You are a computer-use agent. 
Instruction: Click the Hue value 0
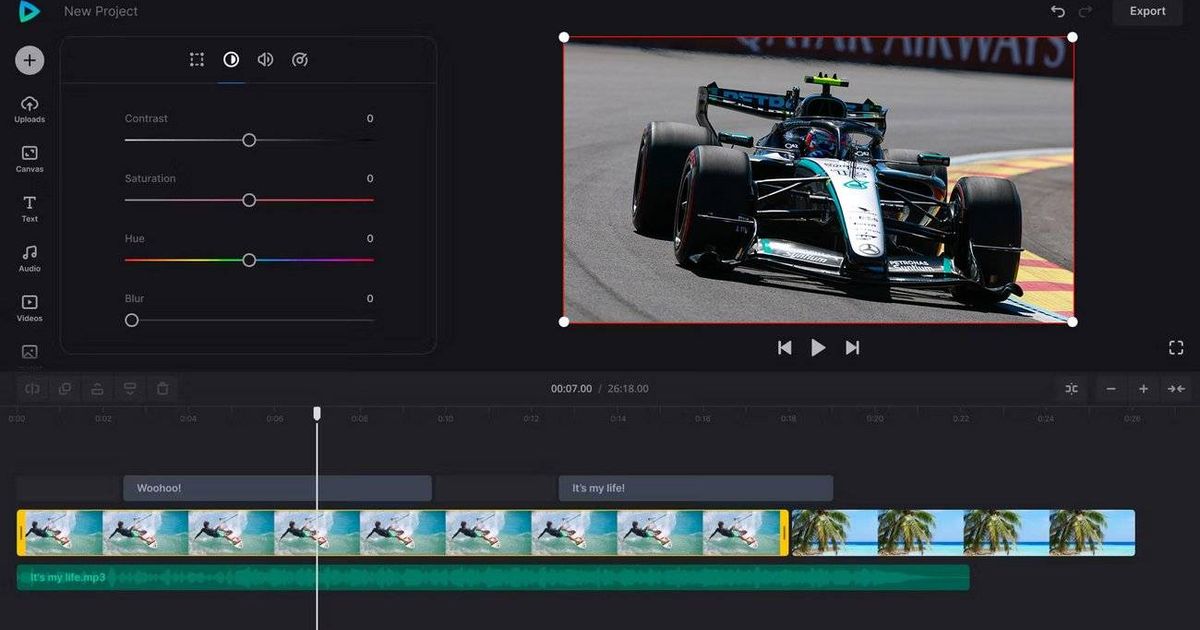(x=370, y=238)
